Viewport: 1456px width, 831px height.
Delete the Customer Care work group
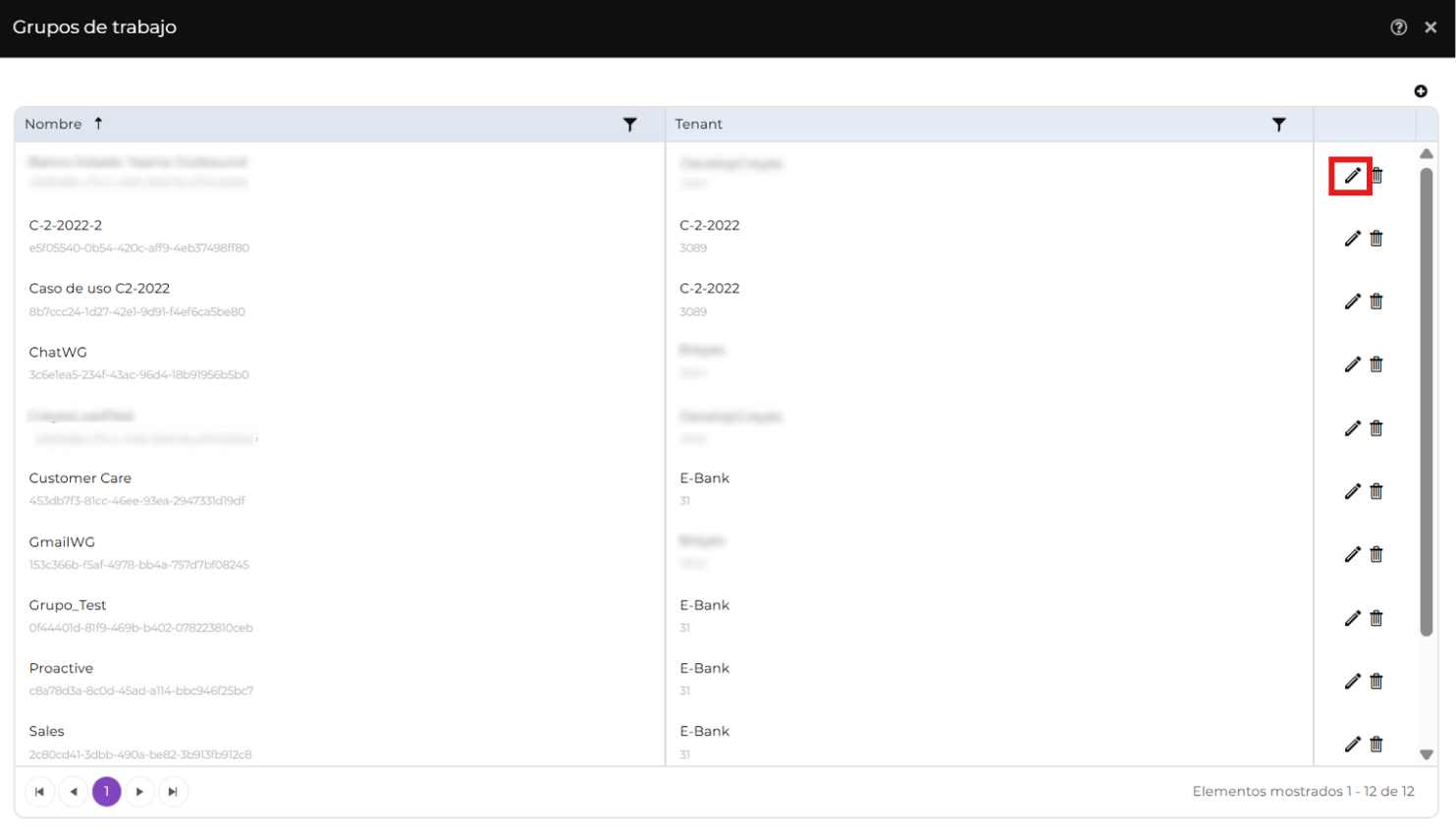point(1376,491)
